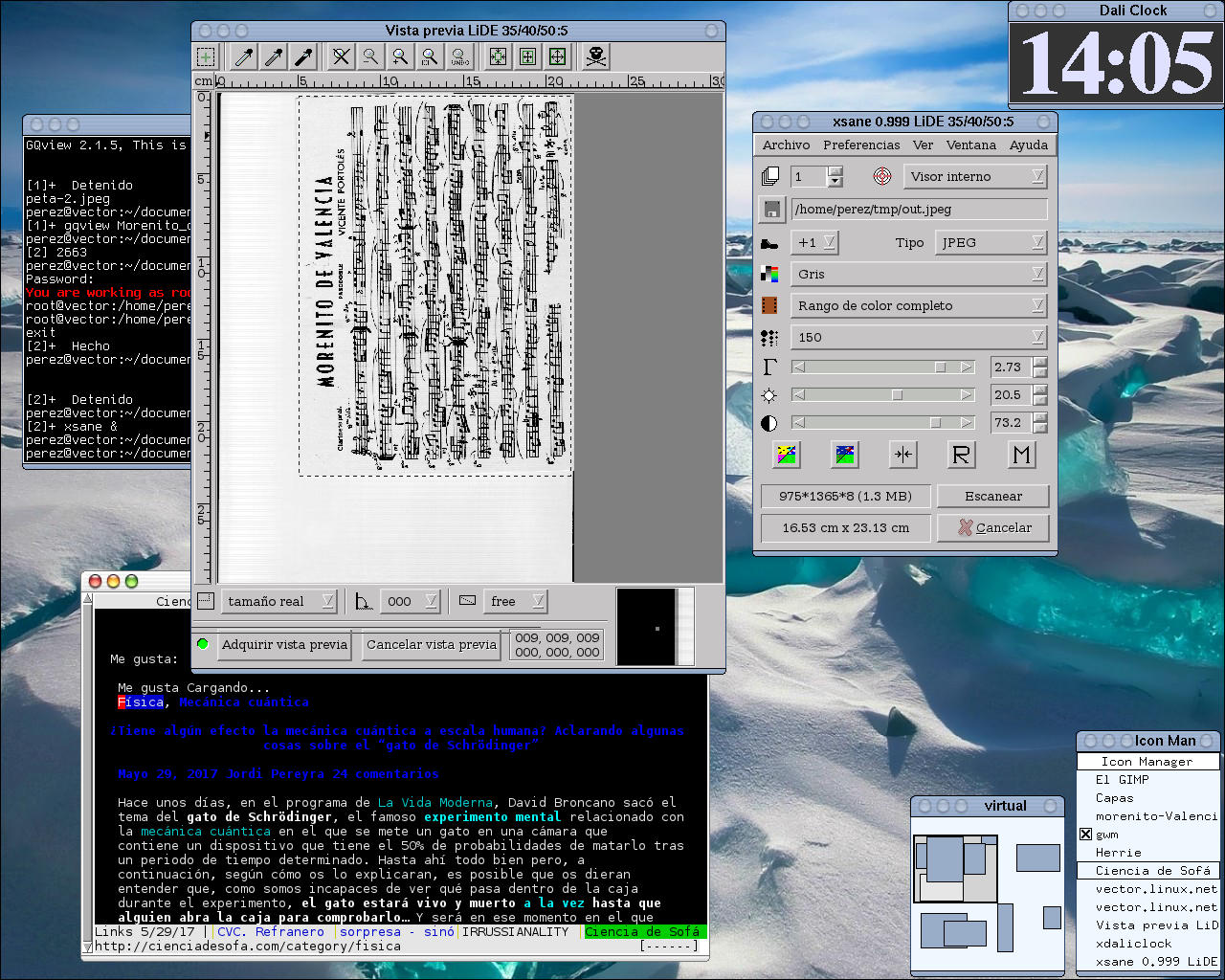Click the green square icon with small cross arrows
This screenshot has width=1225, height=980.
pyautogui.click(x=527, y=56)
